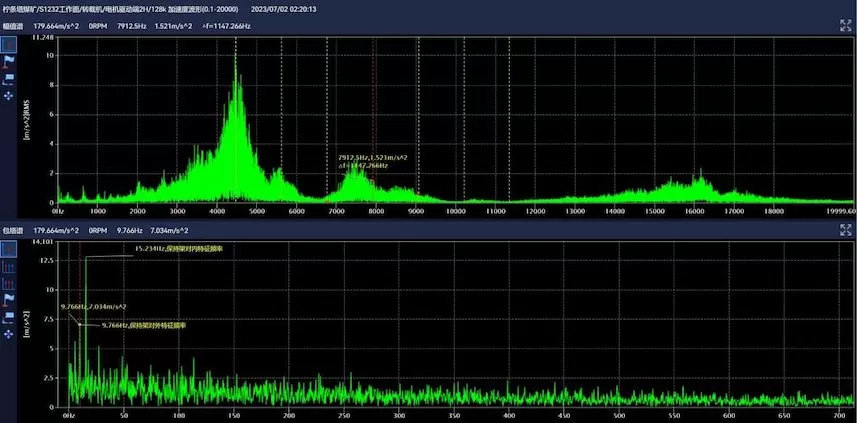Click the 2023/07/02 02:20:13 timestamp
Screen dimensions: 857x423
pyautogui.click(x=284, y=7)
